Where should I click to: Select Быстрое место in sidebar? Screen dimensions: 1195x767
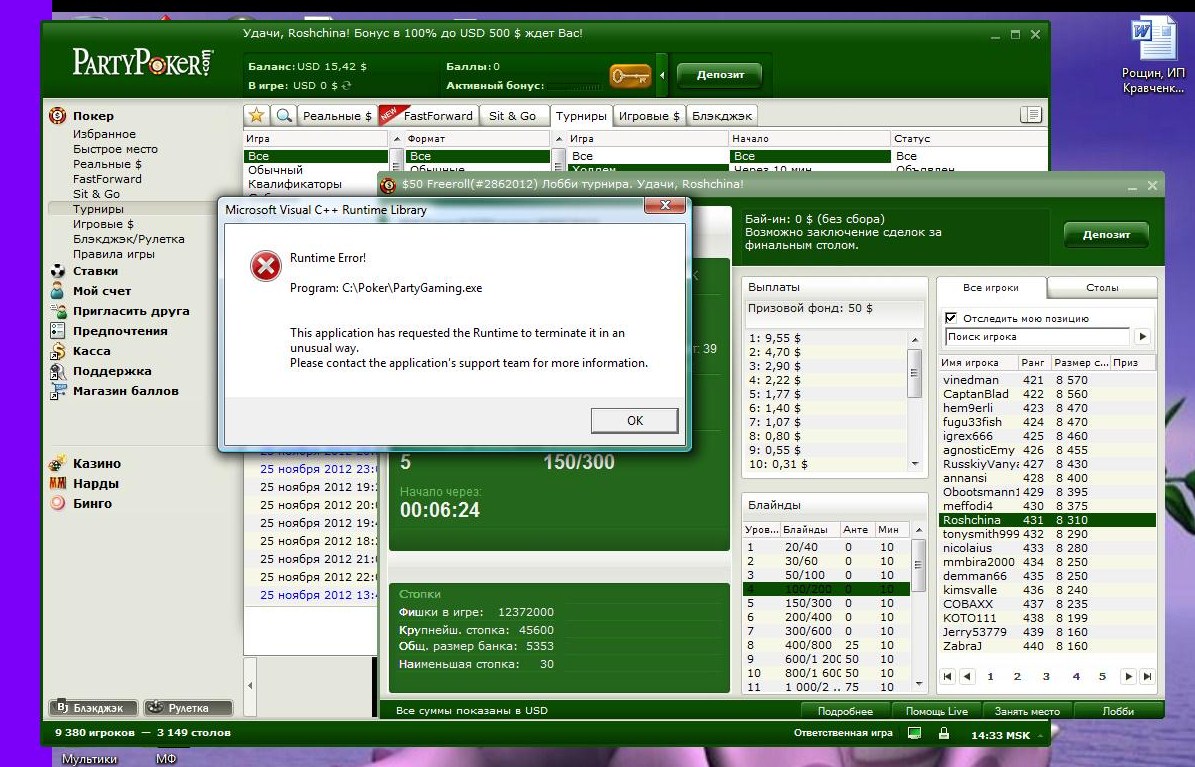[115, 149]
